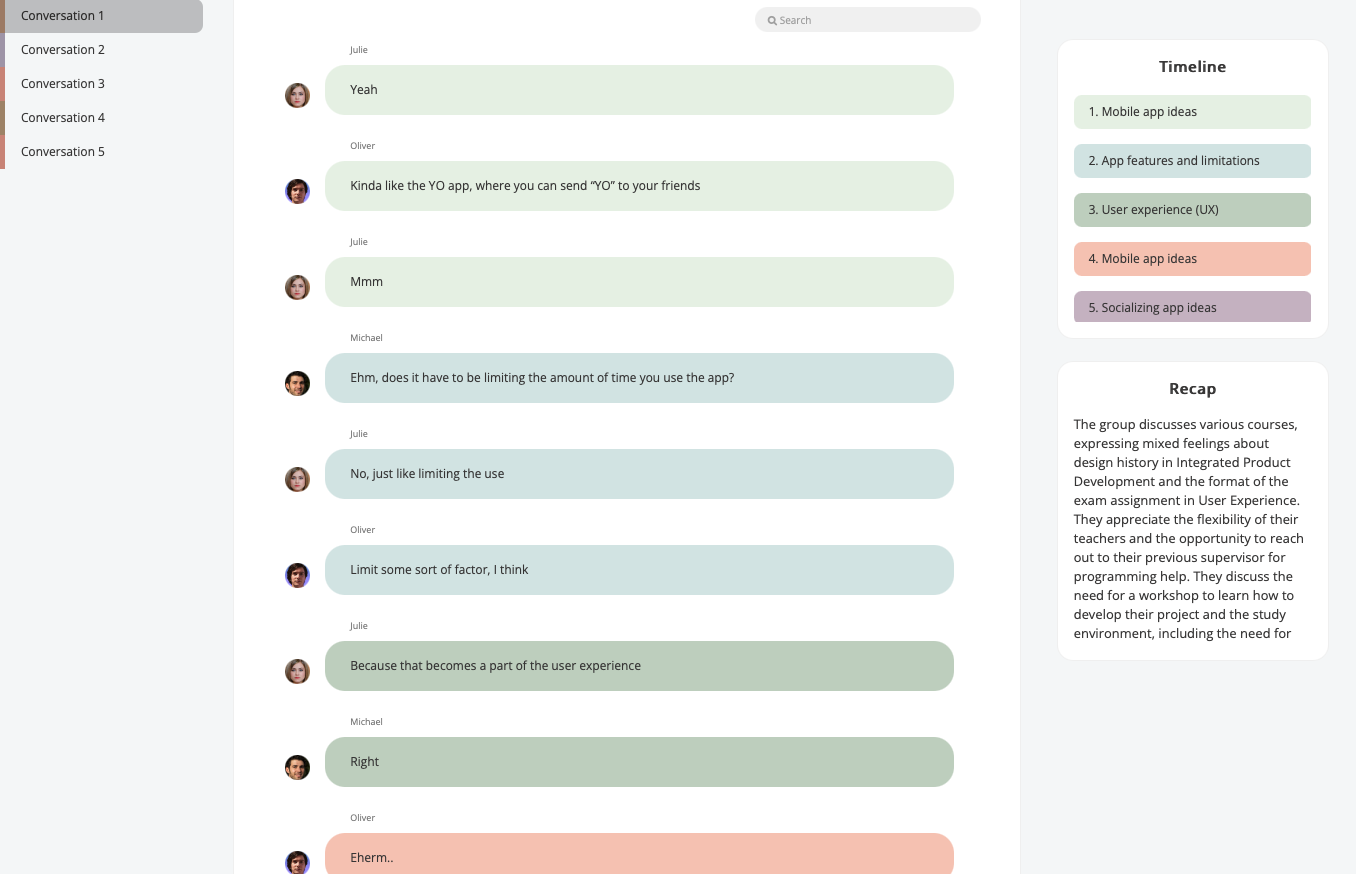
Task: Click Oliver's avatar beside "Limit some sort of factor"
Action: point(297,576)
